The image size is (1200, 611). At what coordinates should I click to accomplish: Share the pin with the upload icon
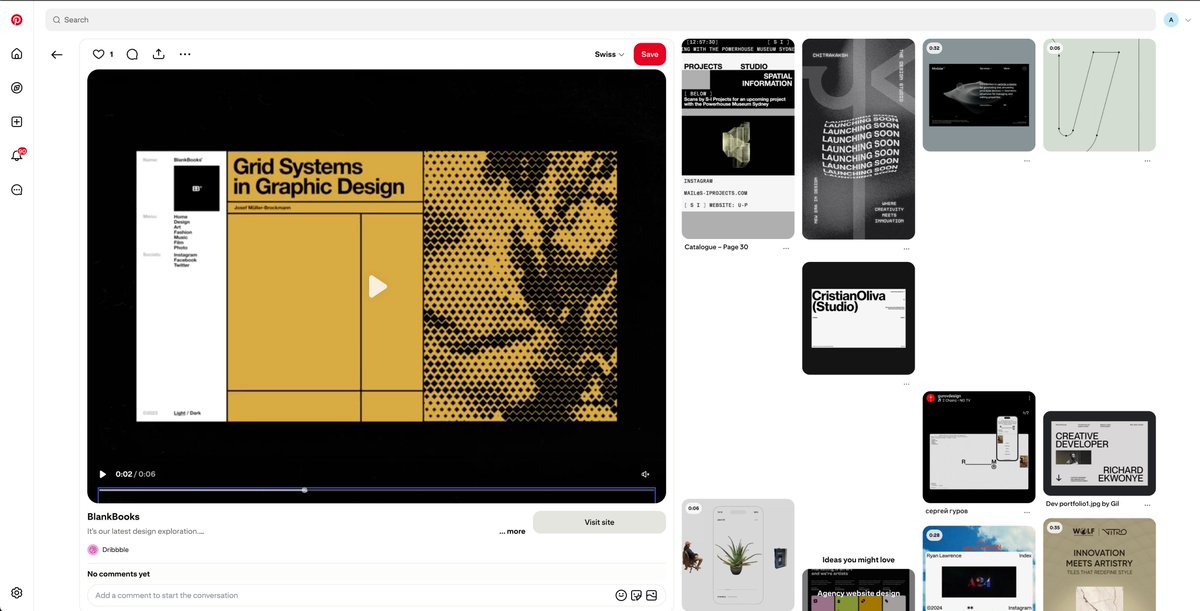pyautogui.click(x=159, y=54)
